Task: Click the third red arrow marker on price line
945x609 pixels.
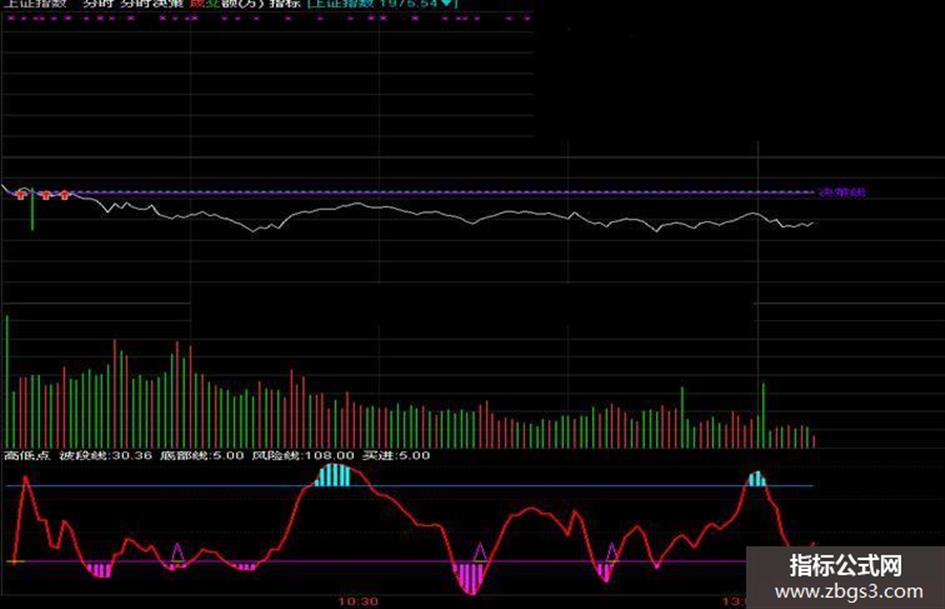Action: pyautogui.click(x=64, y=194)
